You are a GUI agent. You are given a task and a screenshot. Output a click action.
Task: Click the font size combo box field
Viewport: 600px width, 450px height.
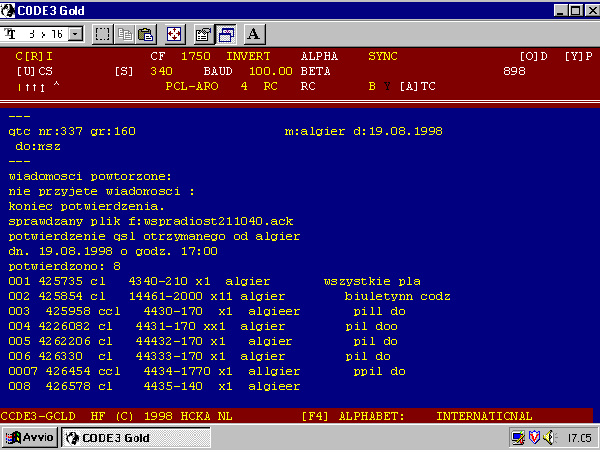pos(38,33)
